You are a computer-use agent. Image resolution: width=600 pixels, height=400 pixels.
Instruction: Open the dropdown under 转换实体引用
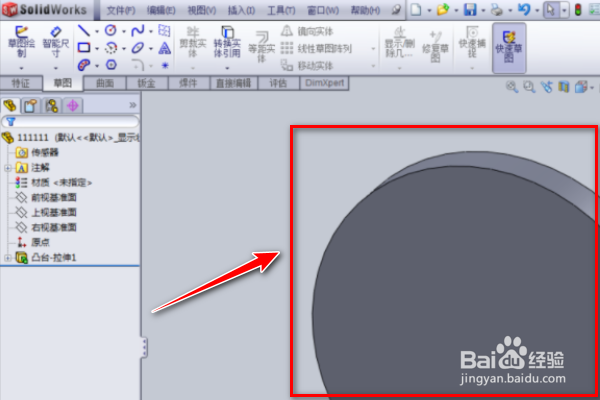pos(227,69)
